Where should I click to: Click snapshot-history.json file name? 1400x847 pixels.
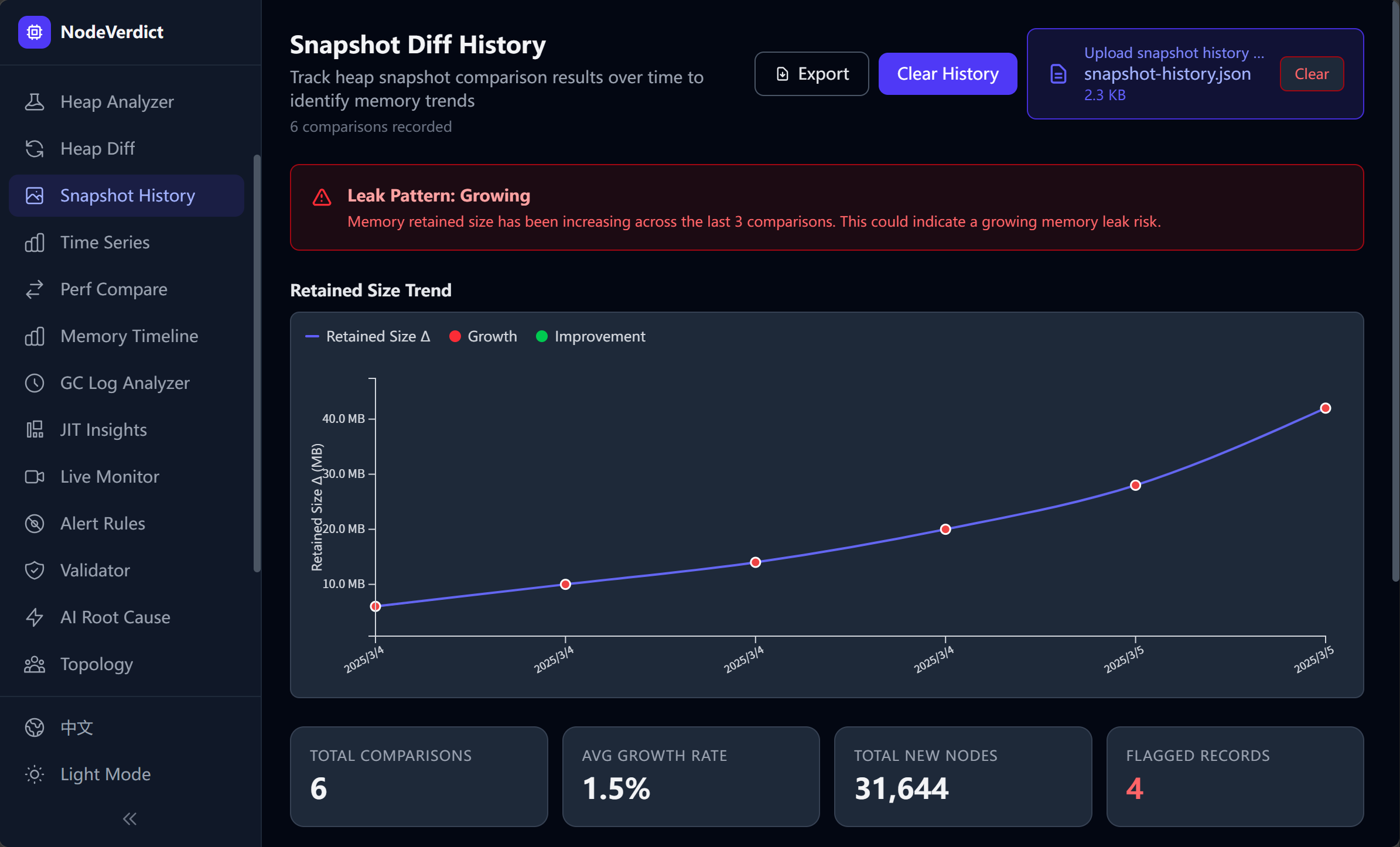click(1167, 74)
